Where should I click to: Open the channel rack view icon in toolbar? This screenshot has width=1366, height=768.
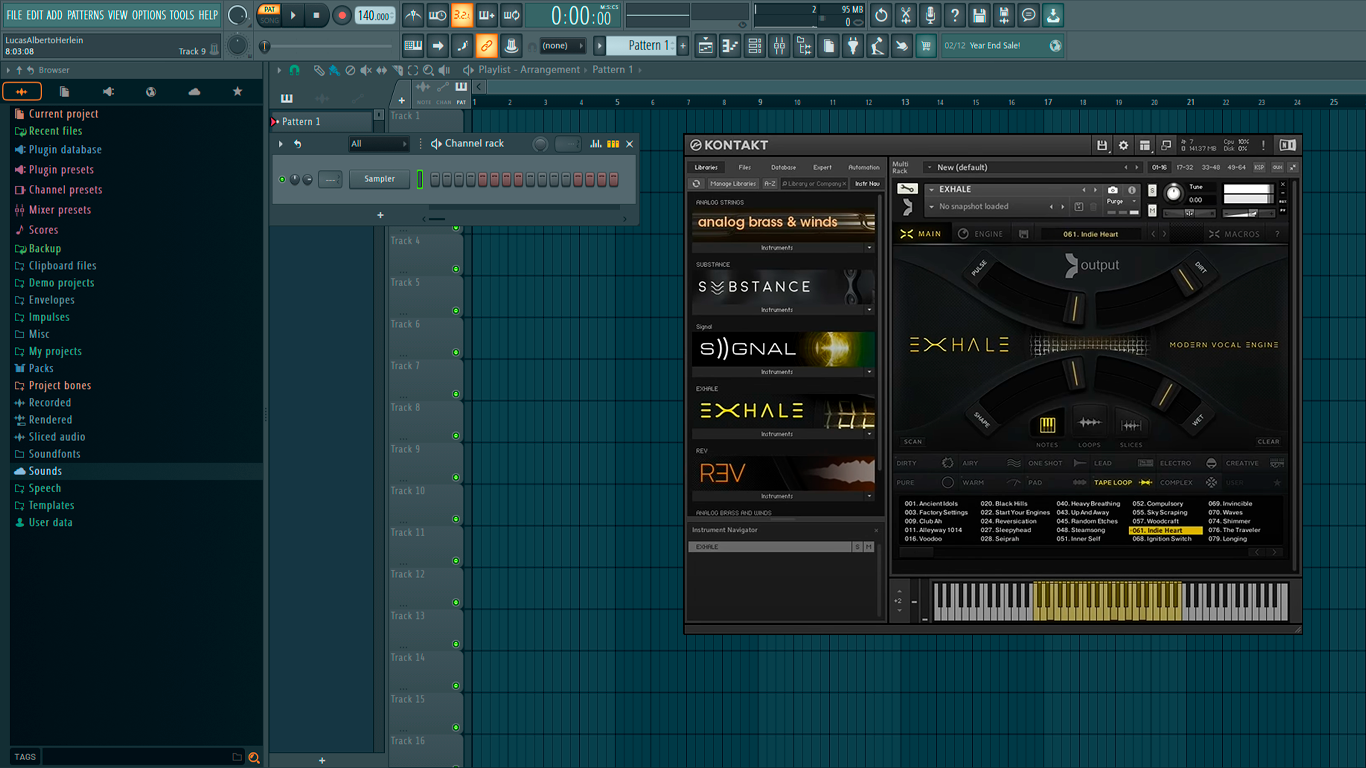[x=755, y=46]
